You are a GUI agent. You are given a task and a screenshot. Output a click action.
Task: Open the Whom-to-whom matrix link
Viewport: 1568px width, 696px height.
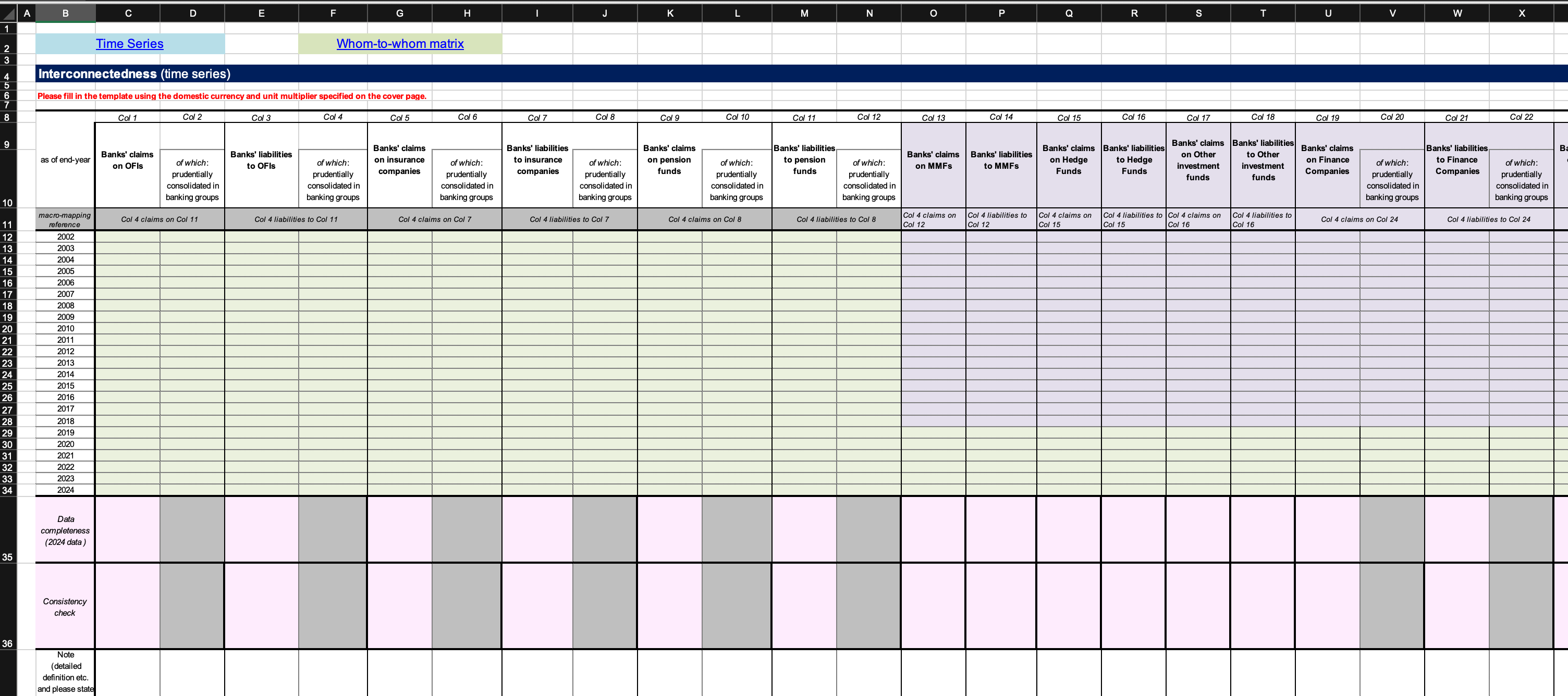coord(400,44)
